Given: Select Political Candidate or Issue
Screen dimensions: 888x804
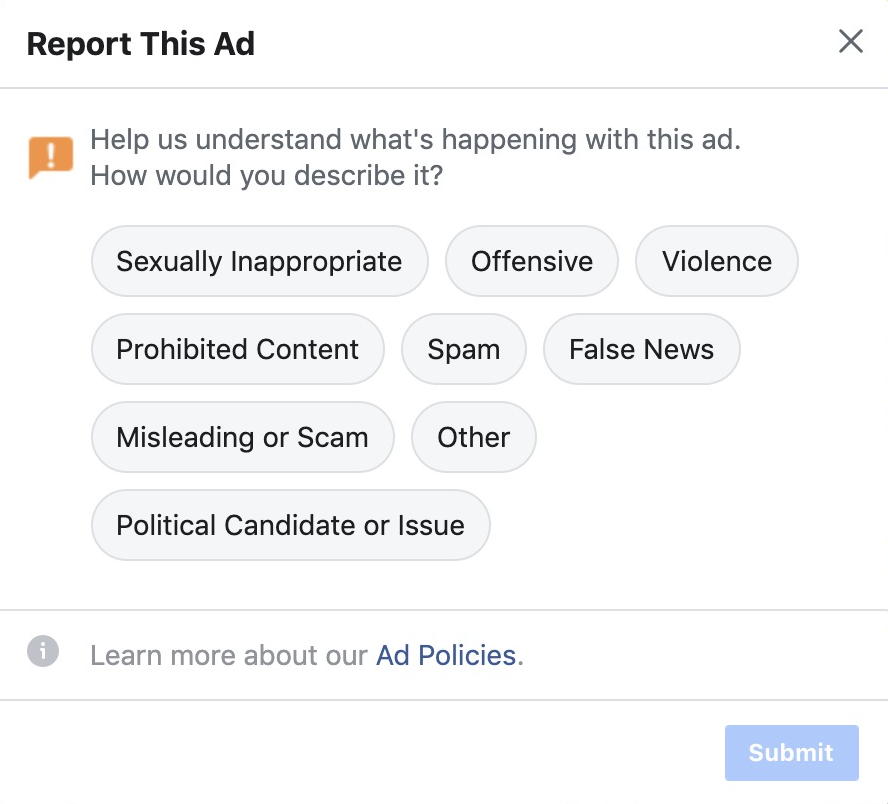Looking at the screenshot, I should pos(290,525).
